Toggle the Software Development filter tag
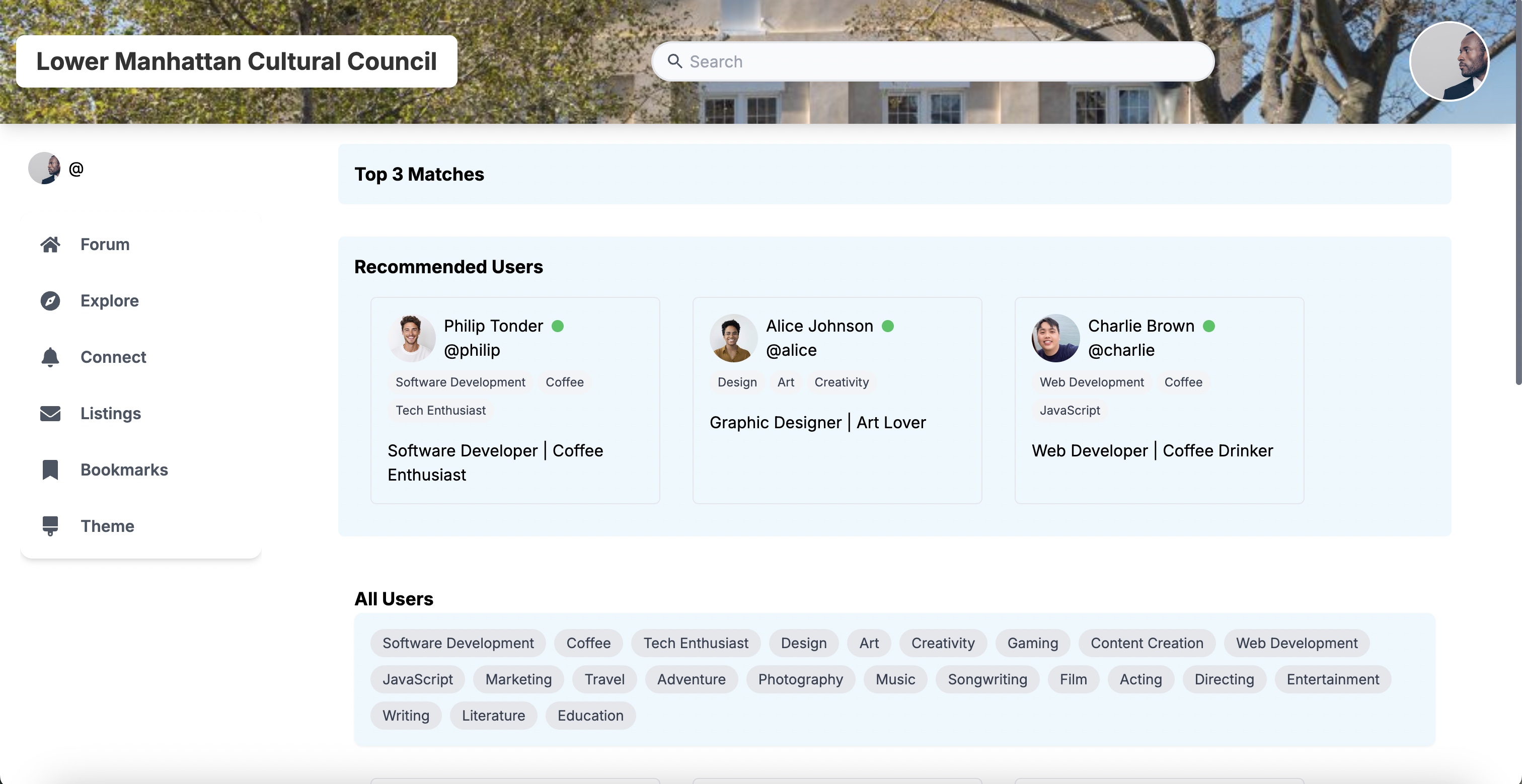Screen dimensions: 1522x784 coord(458,643)
